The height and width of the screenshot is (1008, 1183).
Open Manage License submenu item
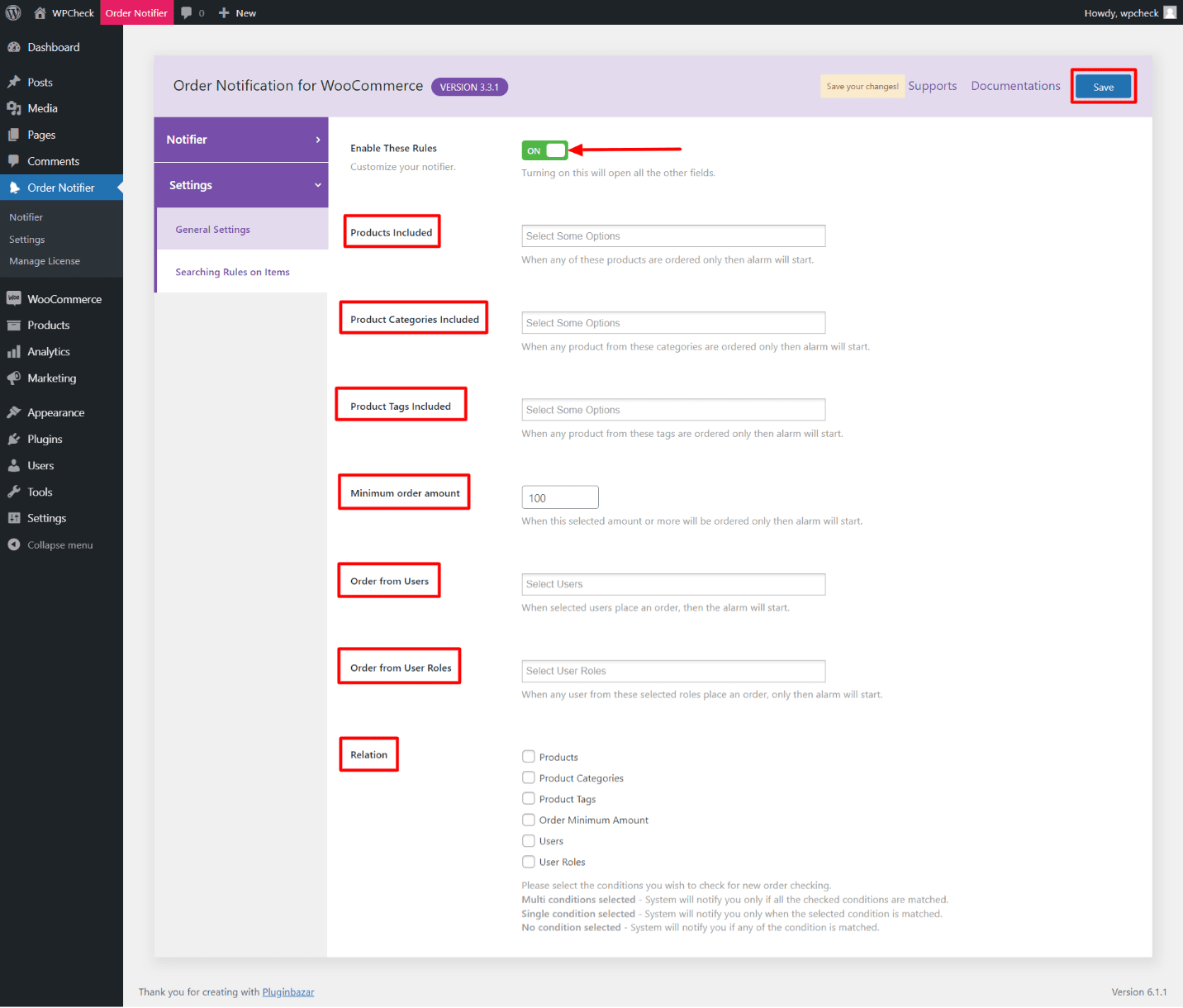point(45,261)
